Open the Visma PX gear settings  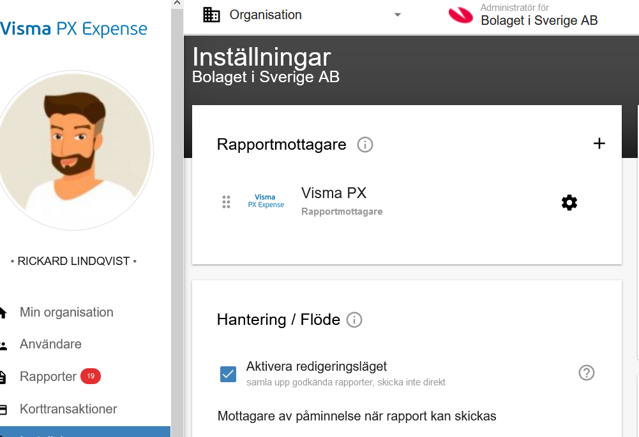[x=569, y=203]
